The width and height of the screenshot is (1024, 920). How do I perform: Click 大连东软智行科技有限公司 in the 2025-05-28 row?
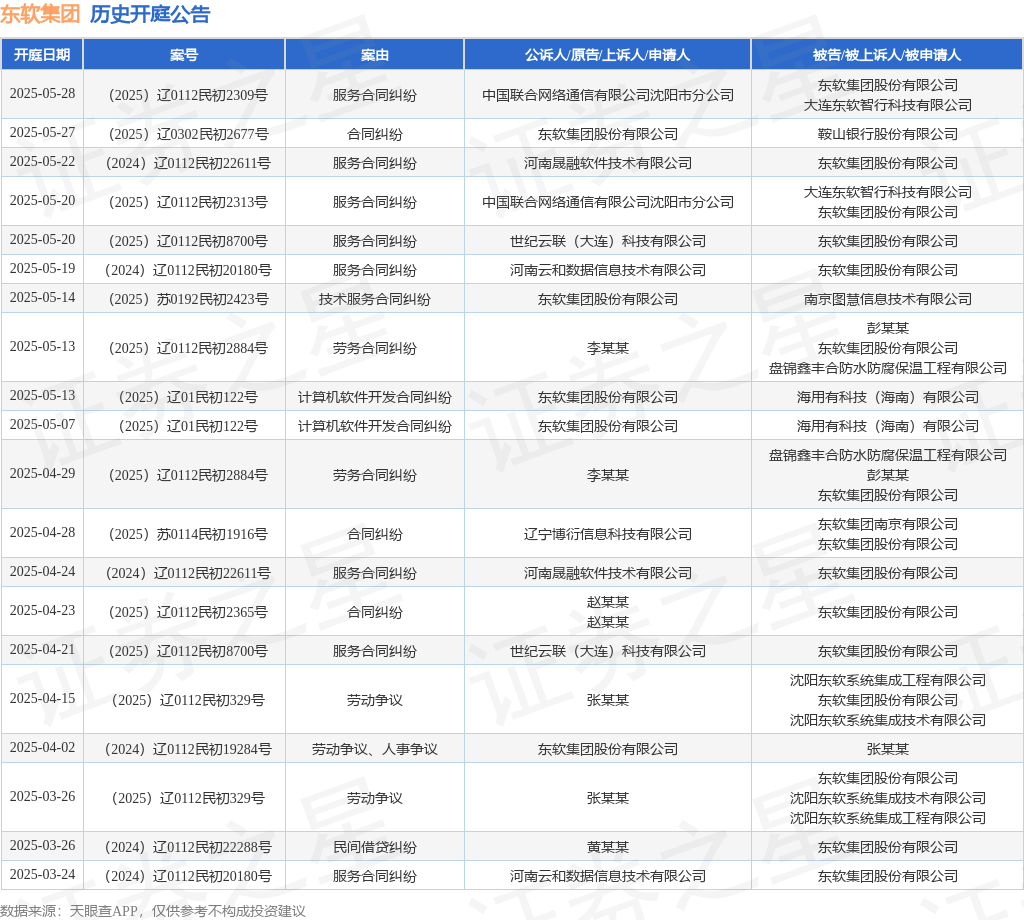(x=888, y=105)
